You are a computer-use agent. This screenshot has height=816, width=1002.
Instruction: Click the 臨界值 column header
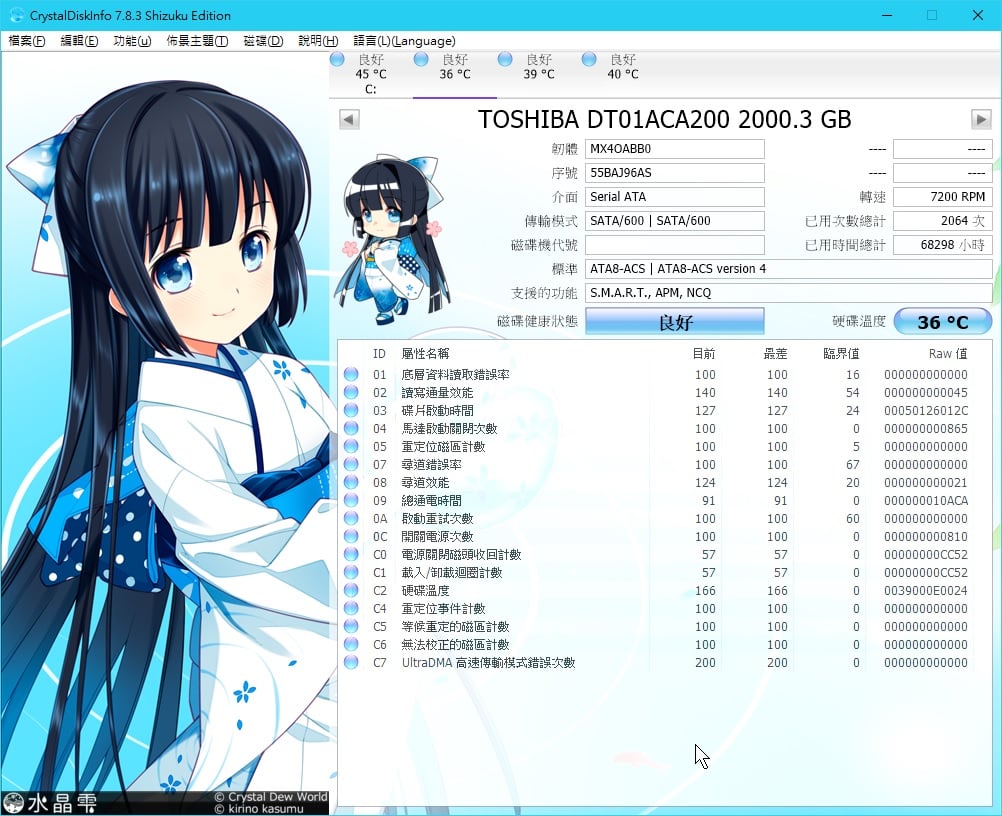841,353
